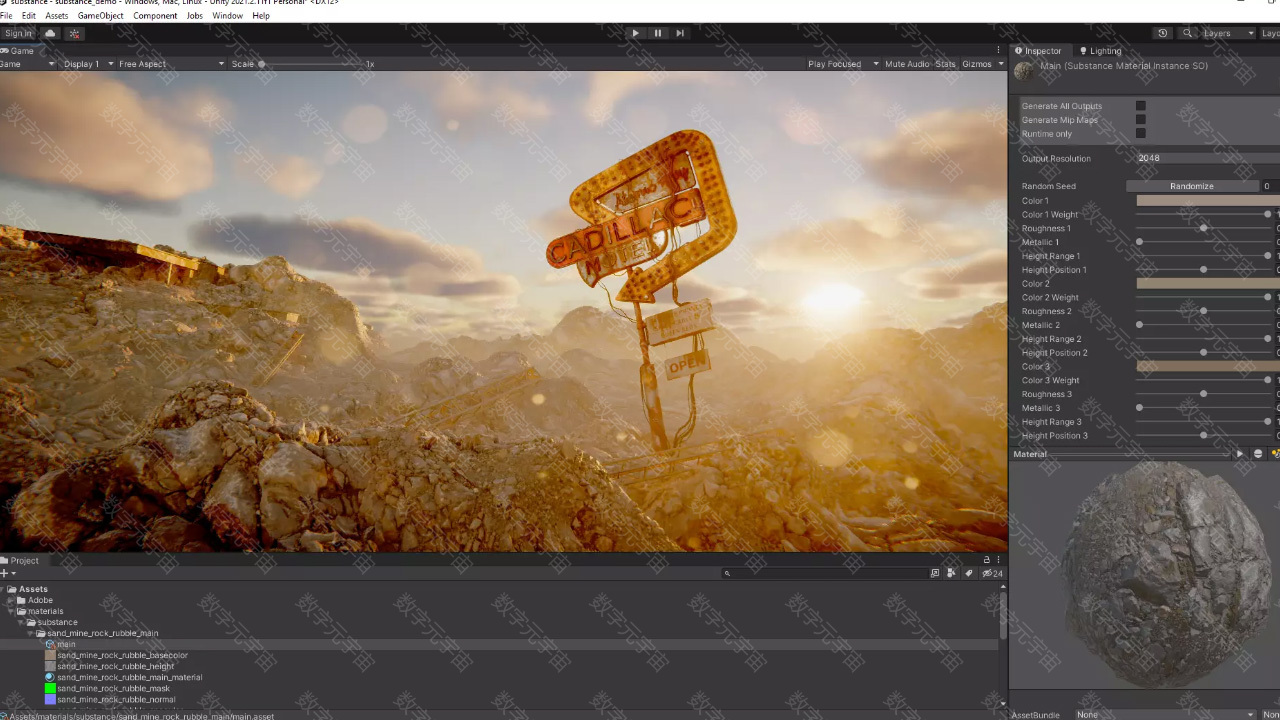Advance one frame with the step button
This screenshot has height=720, width=1280.
click(680, 33)
